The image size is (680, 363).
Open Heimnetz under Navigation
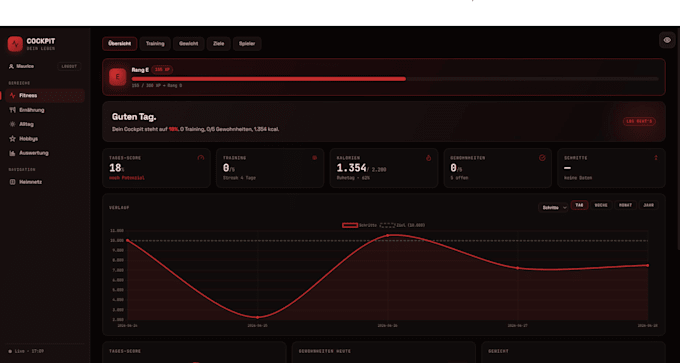tap(45, 182)
